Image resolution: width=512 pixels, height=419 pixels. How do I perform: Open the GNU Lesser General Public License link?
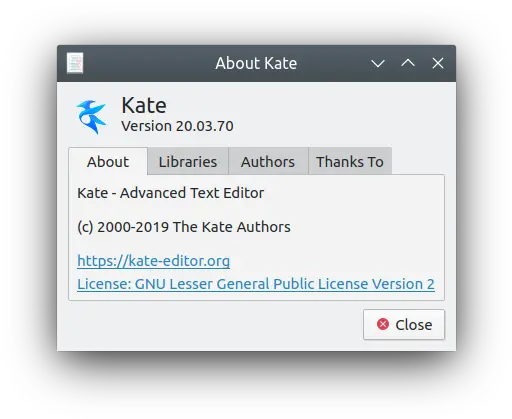tap(256, 284)
